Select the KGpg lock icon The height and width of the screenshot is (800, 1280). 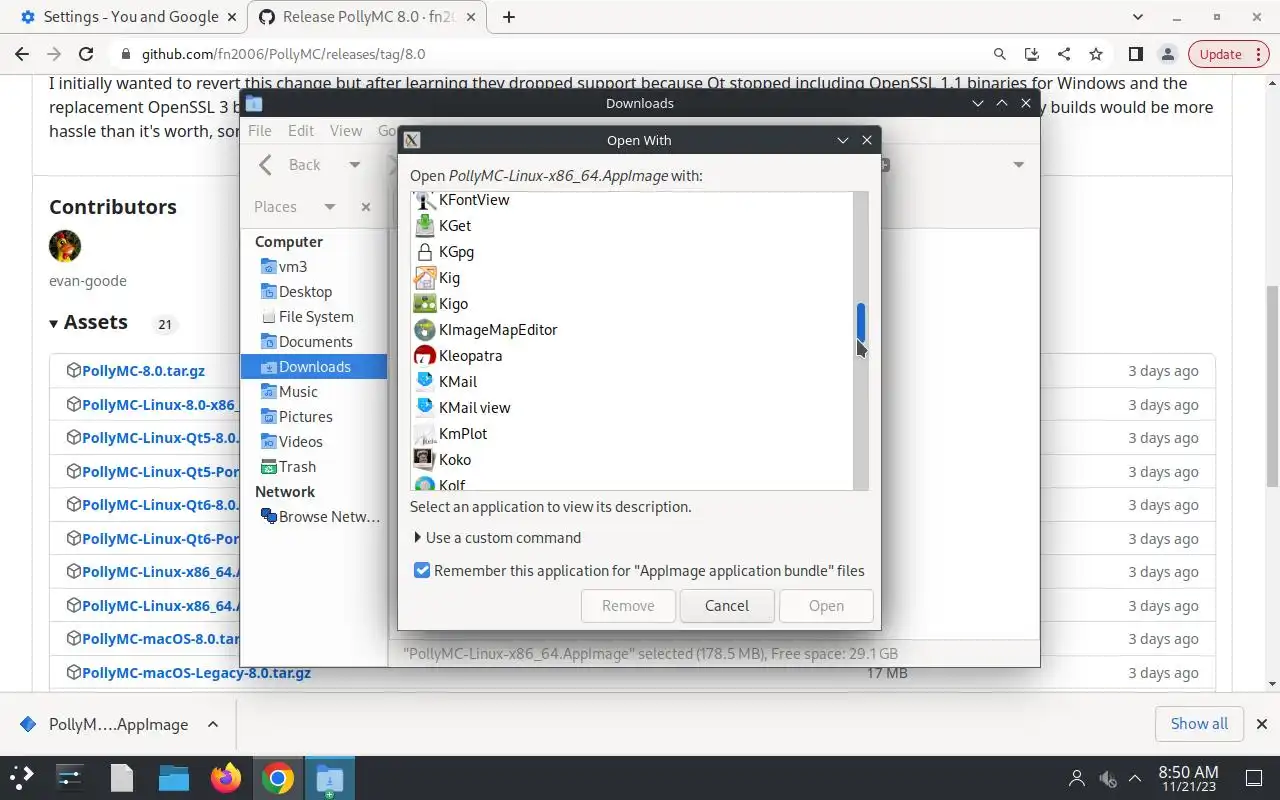(x=424, y=252)
